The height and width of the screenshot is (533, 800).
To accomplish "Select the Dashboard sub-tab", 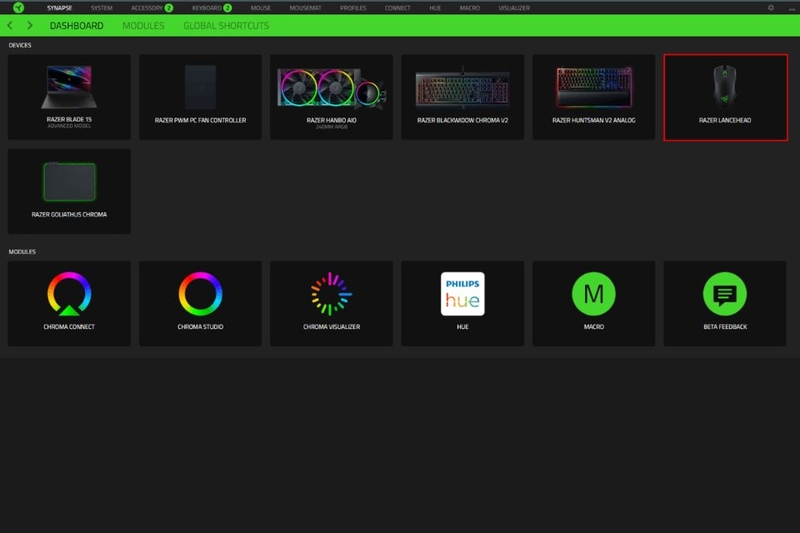I will click(77, 26).
